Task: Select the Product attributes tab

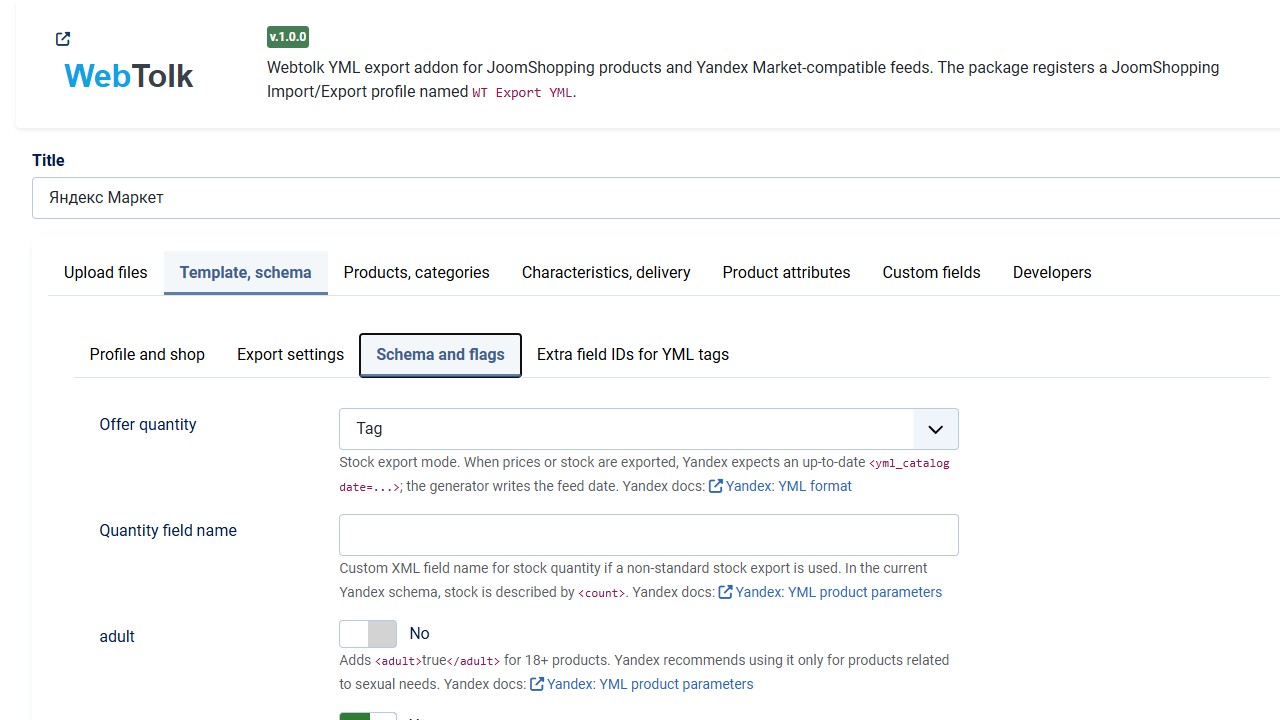Action: (787, 272)
